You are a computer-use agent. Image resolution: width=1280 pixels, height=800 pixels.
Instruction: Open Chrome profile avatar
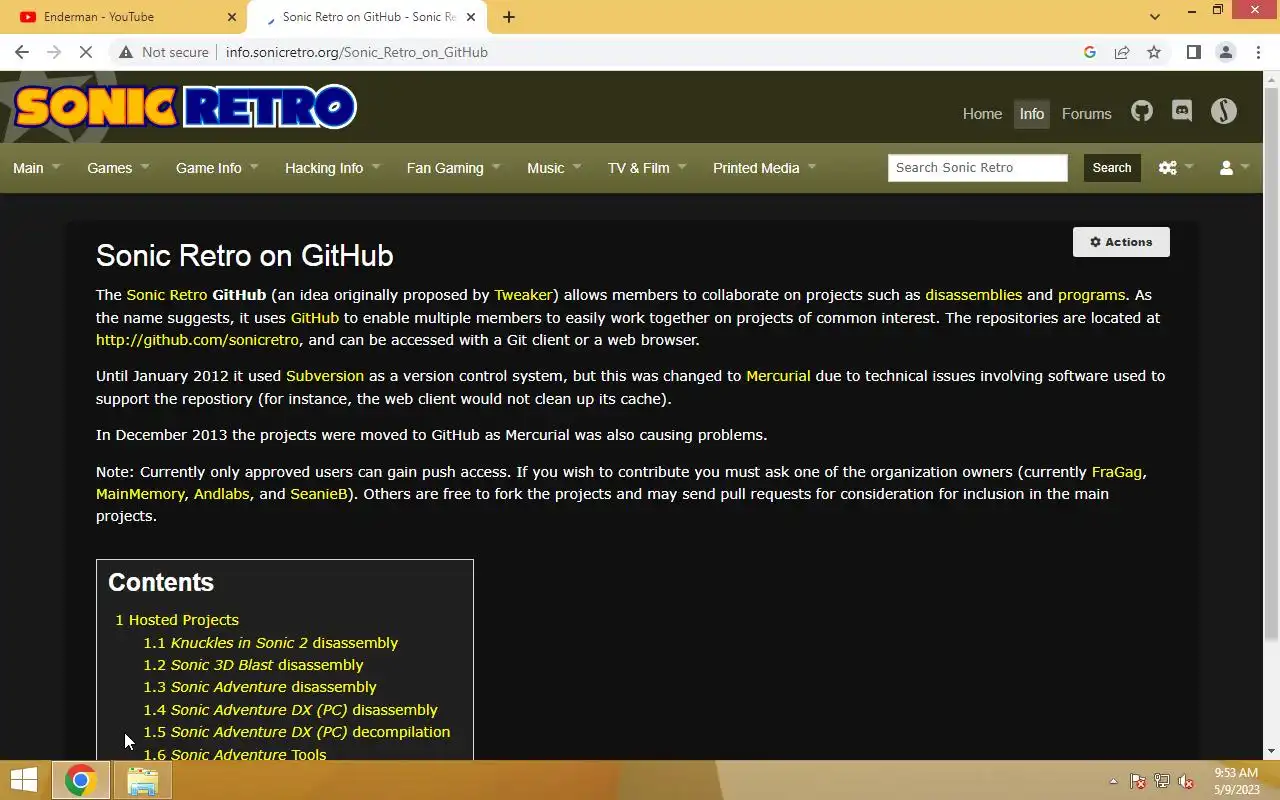tap(1226, 52)
